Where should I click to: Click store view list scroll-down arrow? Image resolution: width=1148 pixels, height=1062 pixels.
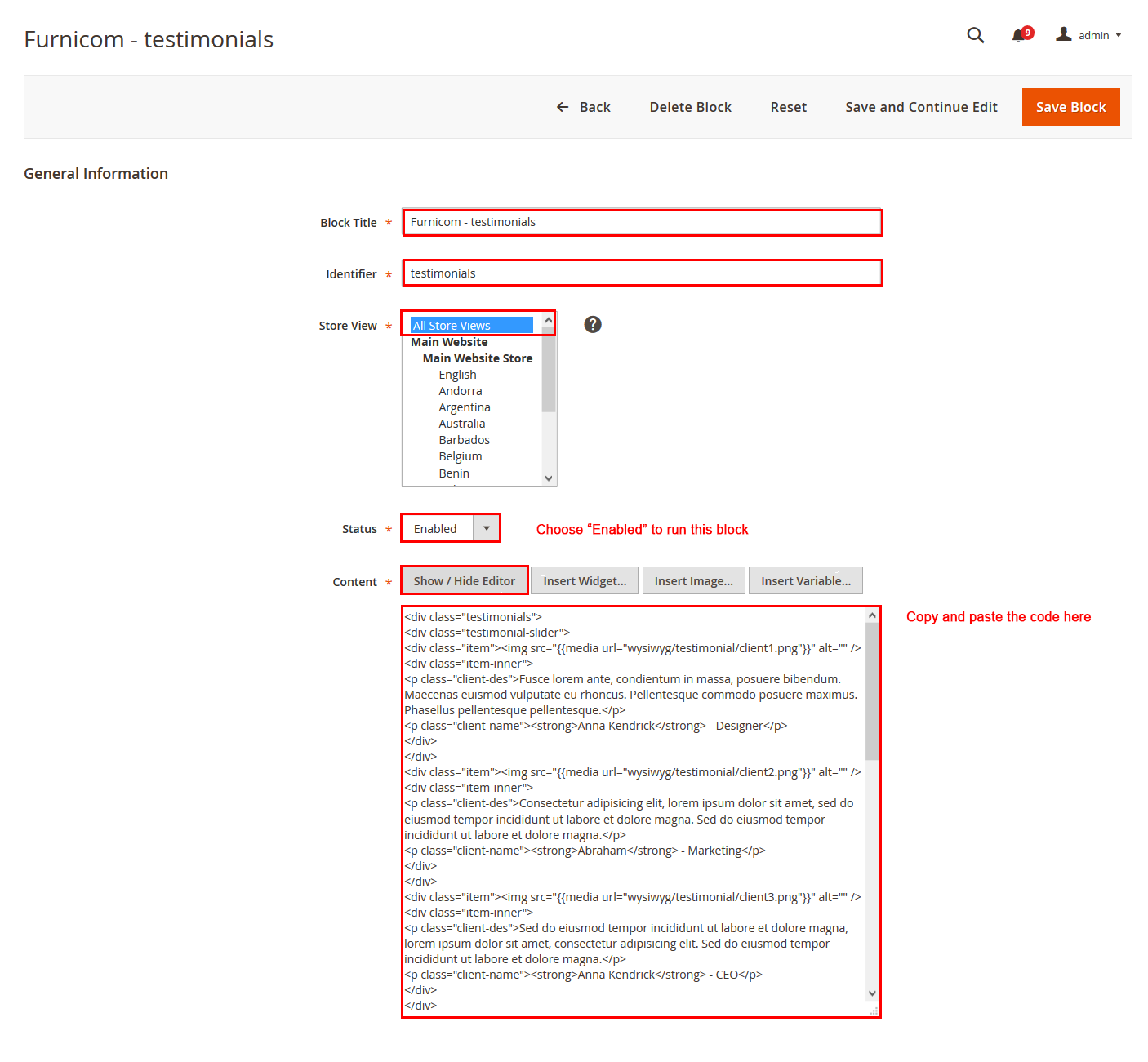pyautogui.click(x=549, y=478)
